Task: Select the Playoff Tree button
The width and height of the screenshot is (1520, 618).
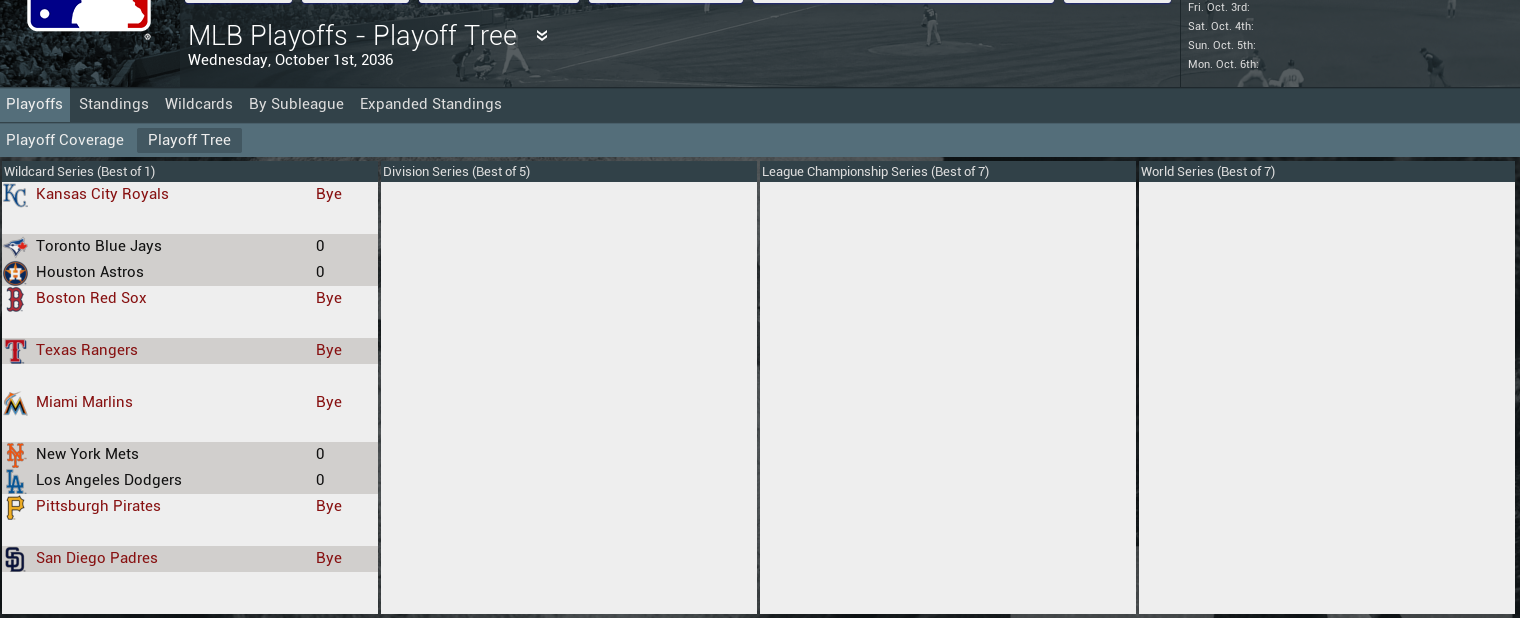Action: (189, 140)
